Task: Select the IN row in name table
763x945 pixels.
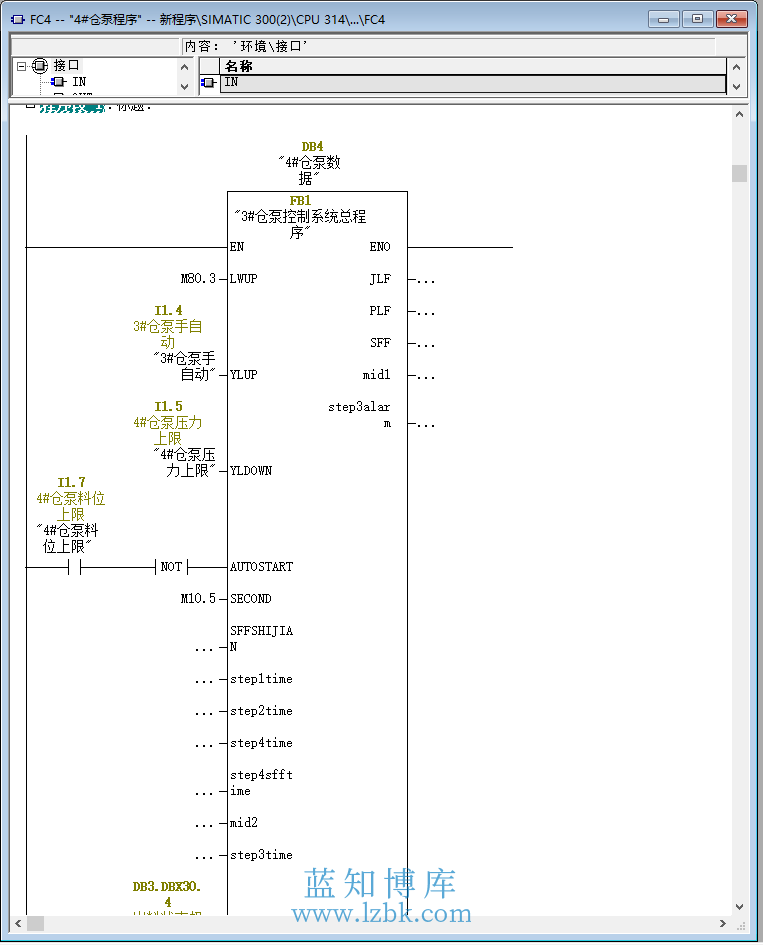Action: coord(473,83)
